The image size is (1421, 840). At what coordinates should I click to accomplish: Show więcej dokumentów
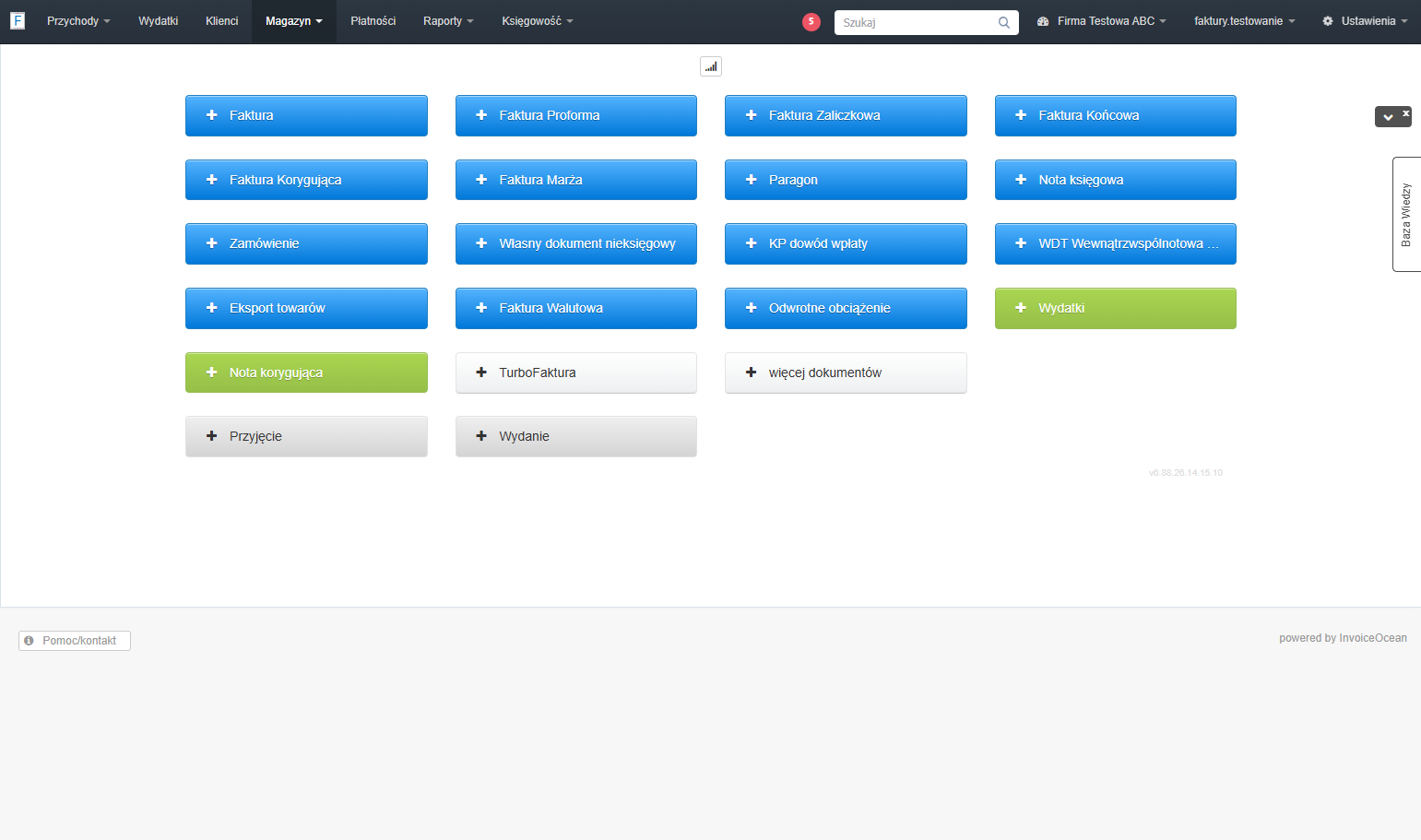click(x=846, y=373)
